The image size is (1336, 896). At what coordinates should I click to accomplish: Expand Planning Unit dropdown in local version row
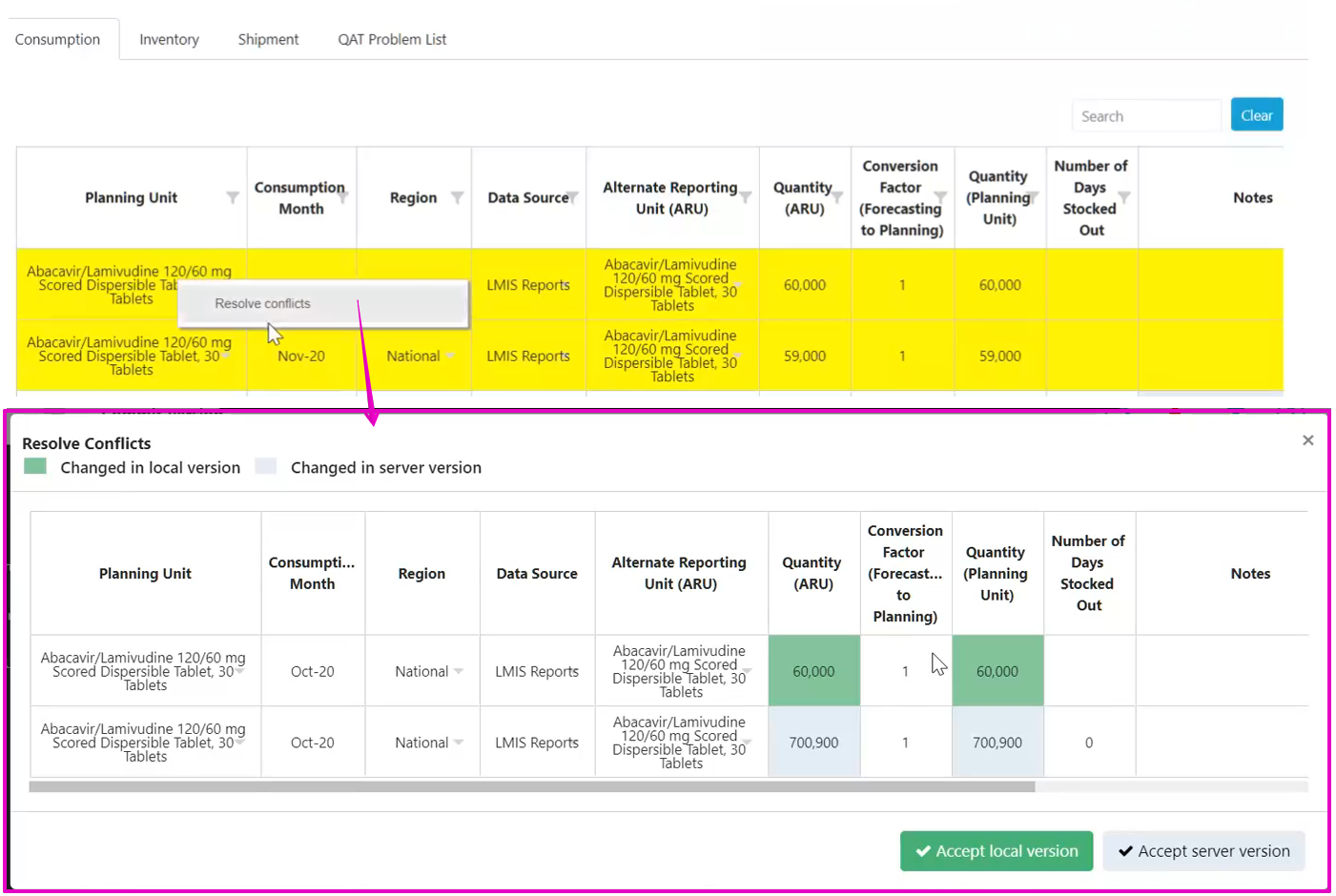[x=240, y=671]
